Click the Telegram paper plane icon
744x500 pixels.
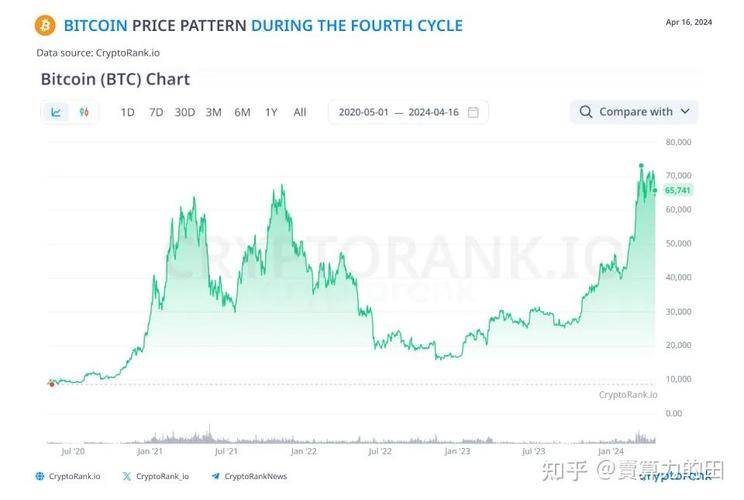(x=215, y=477)
